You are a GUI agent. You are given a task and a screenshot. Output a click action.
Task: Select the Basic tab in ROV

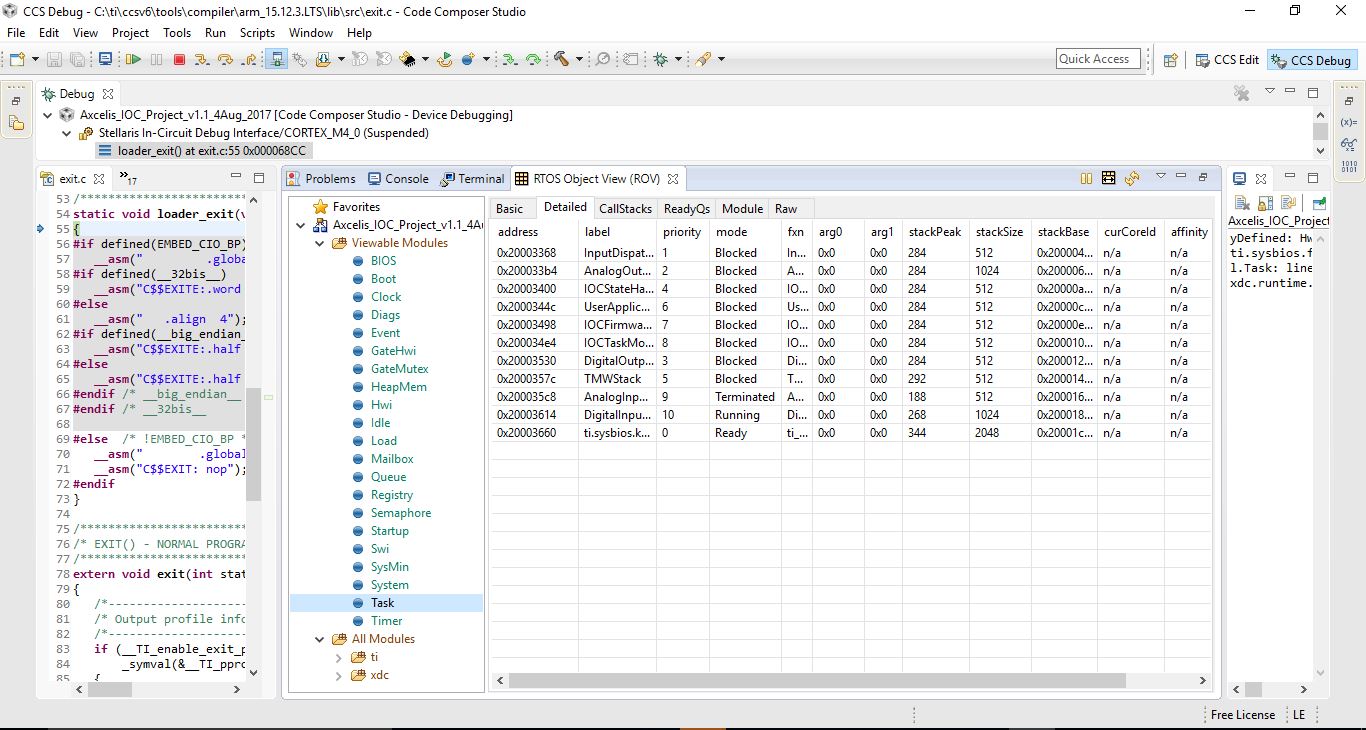pyautogui.click(x=510, y=209)
